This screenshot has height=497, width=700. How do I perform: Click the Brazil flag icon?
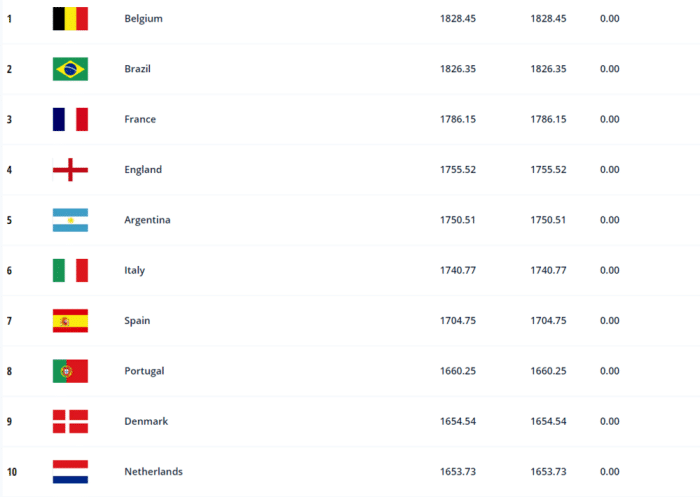[x=70, y=69]
